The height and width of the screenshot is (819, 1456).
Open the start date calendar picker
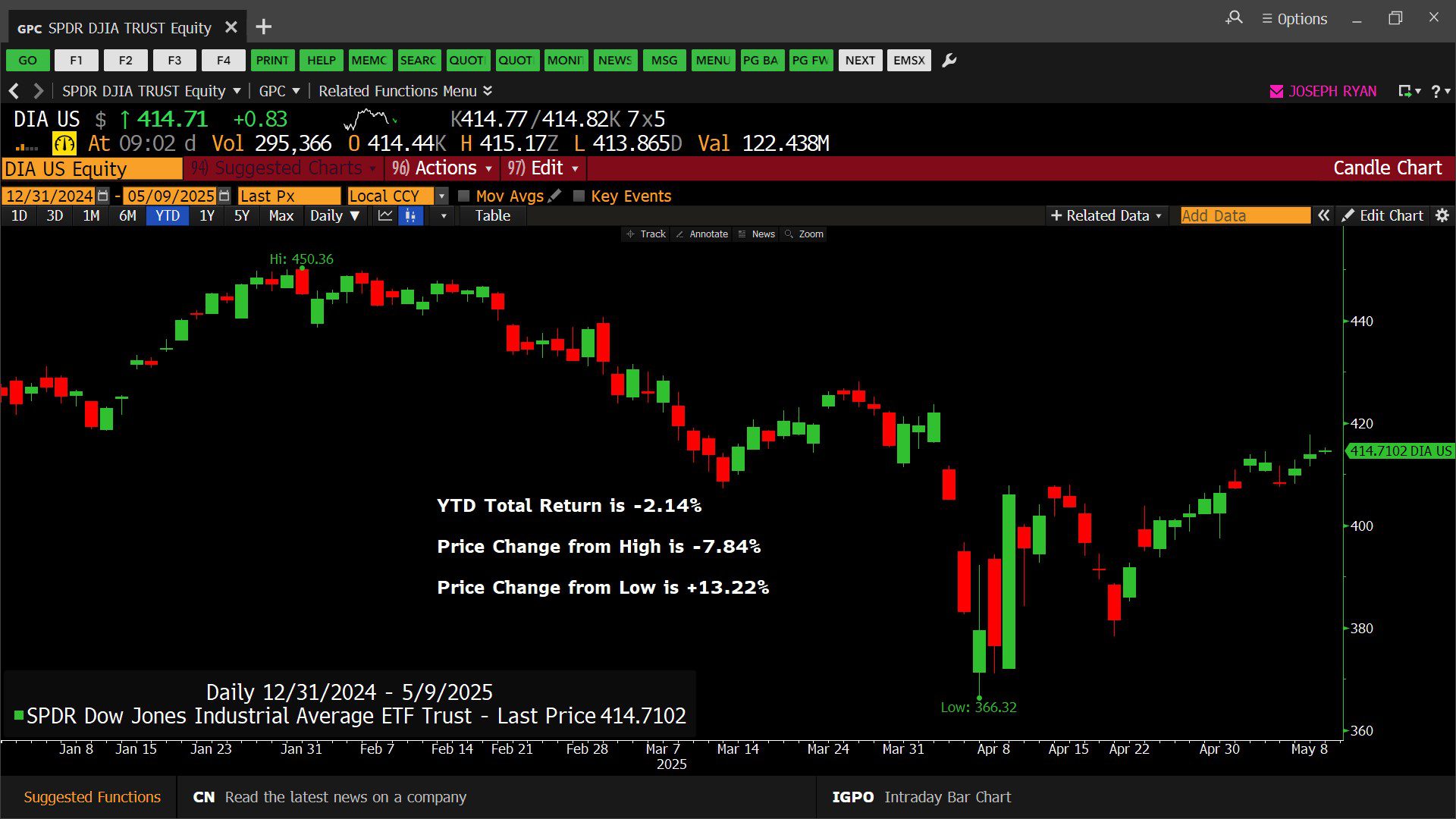tap(103, 196)
